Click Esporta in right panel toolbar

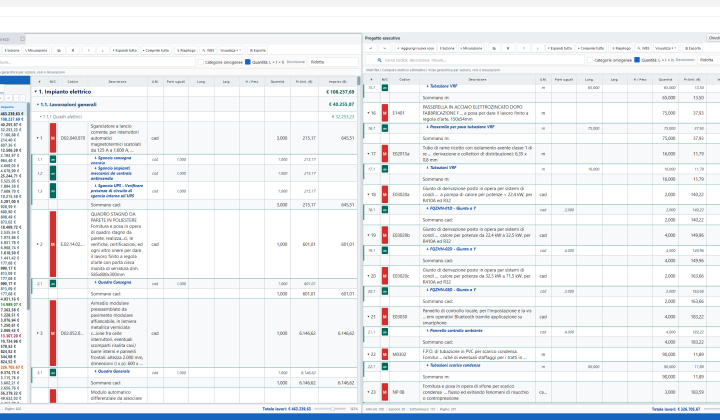(693, 48)
